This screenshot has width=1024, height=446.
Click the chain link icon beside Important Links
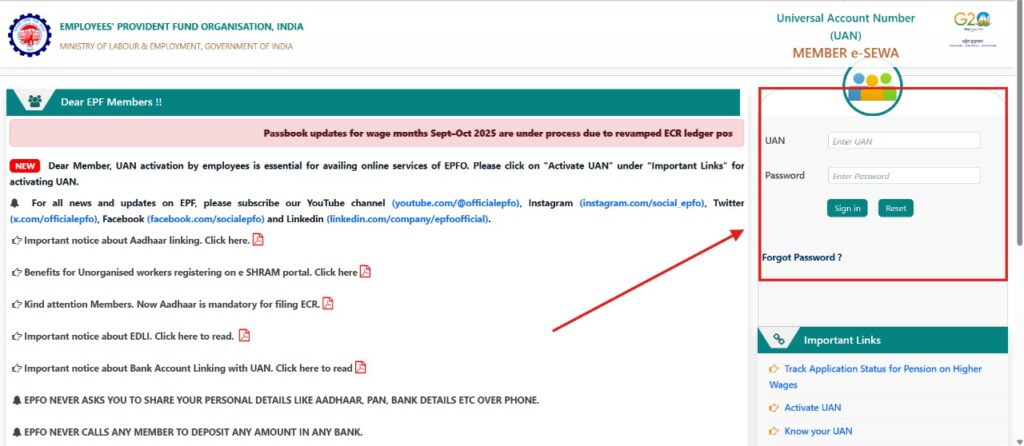click(779, 340)
